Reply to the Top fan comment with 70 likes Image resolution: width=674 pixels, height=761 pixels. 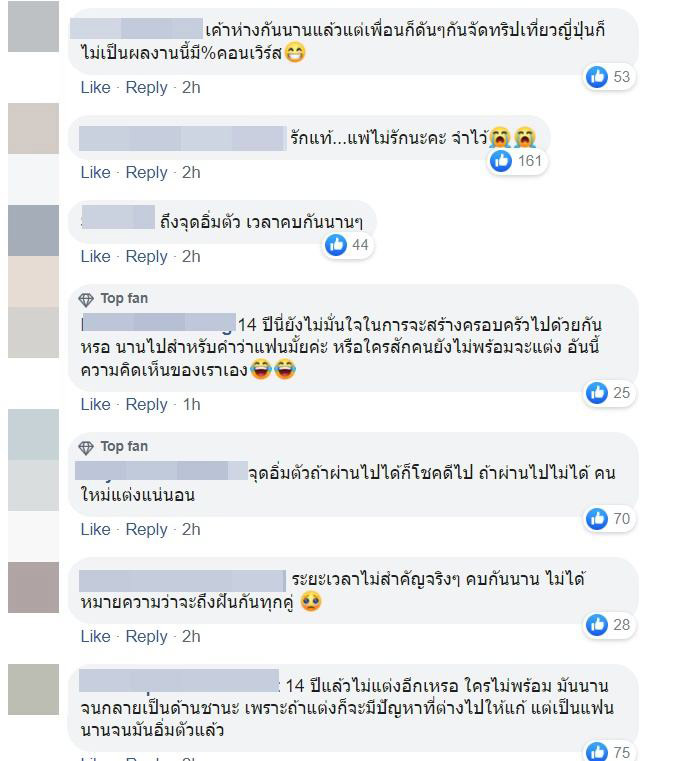point(147,529)
